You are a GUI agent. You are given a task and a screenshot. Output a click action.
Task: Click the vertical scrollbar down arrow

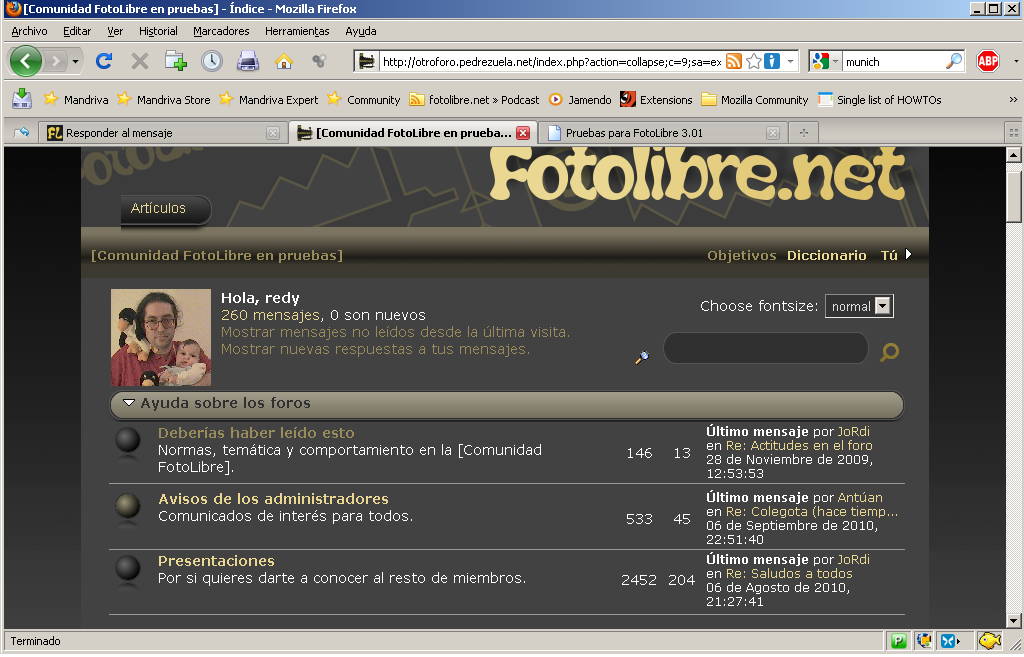[1013, 620]
